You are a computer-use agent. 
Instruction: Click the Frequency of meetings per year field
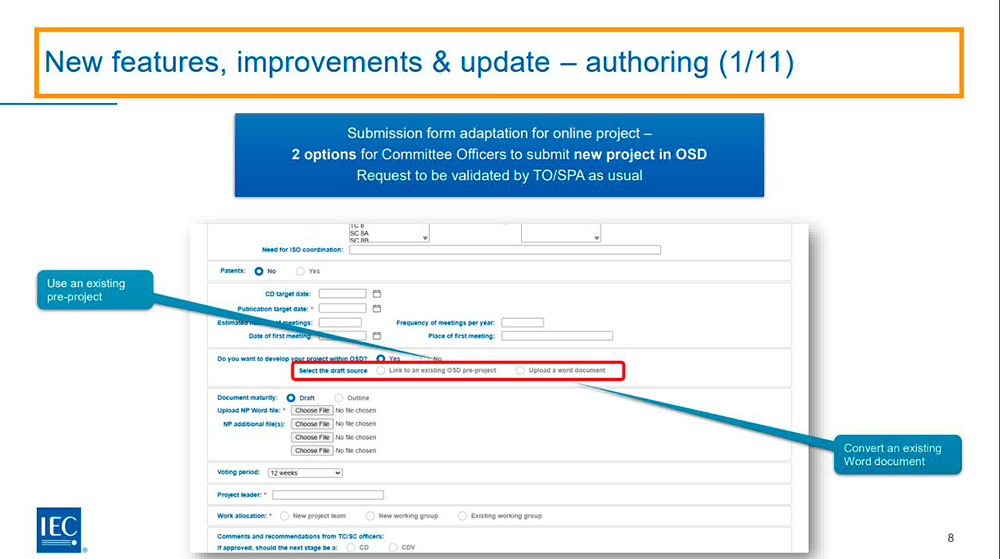[522, 322]
